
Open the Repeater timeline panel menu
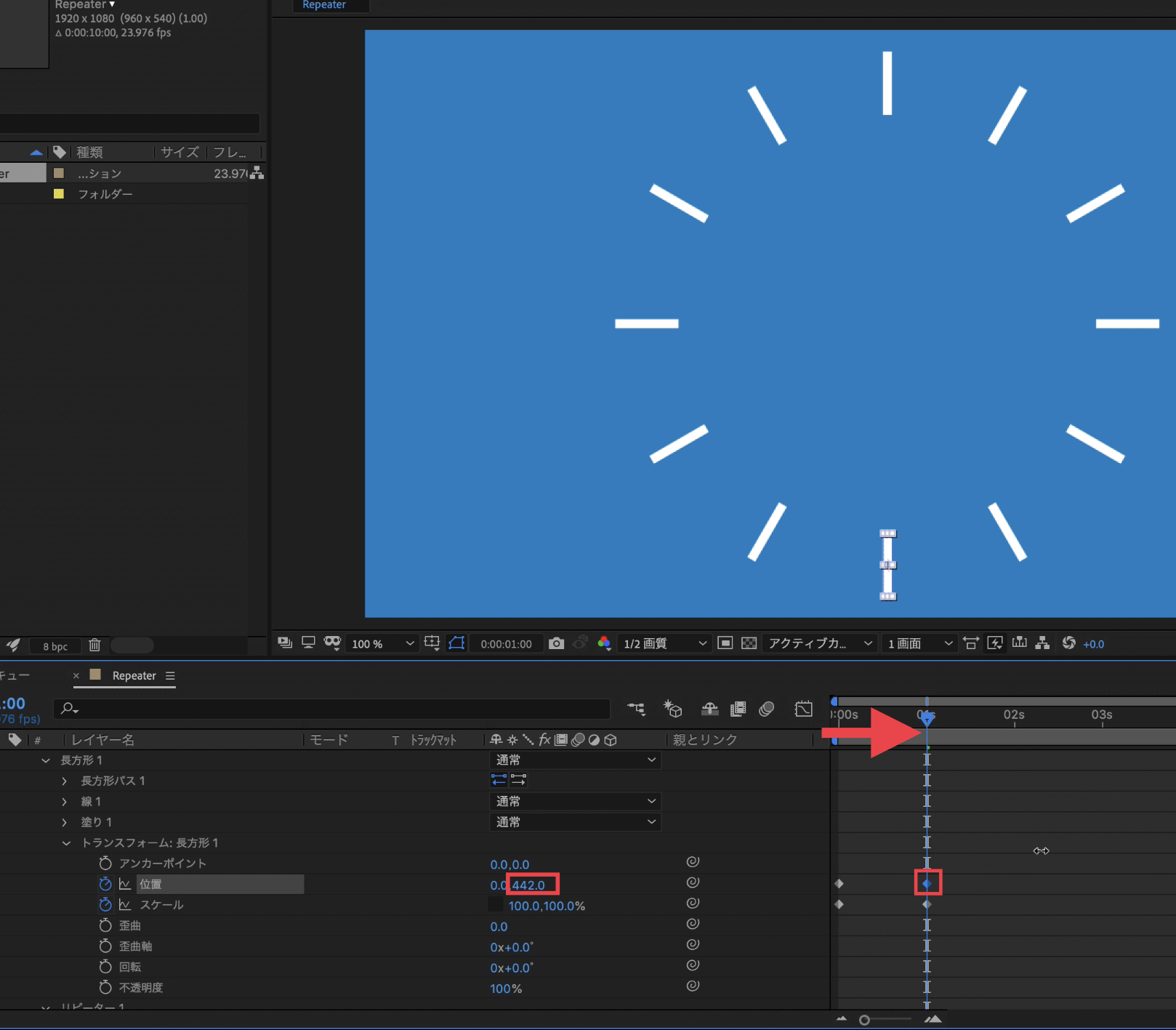pyautogui.click(x=170, y=676)
